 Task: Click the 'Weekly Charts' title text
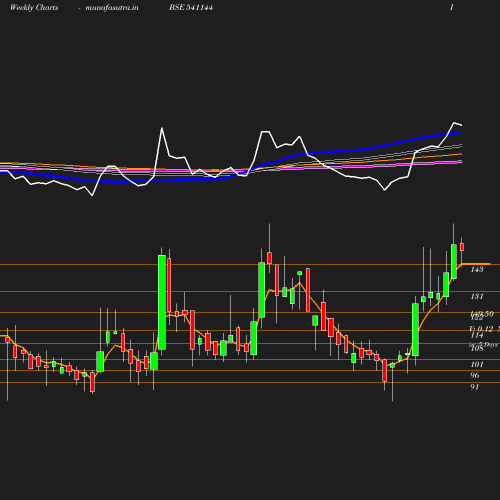coord(34,8)
